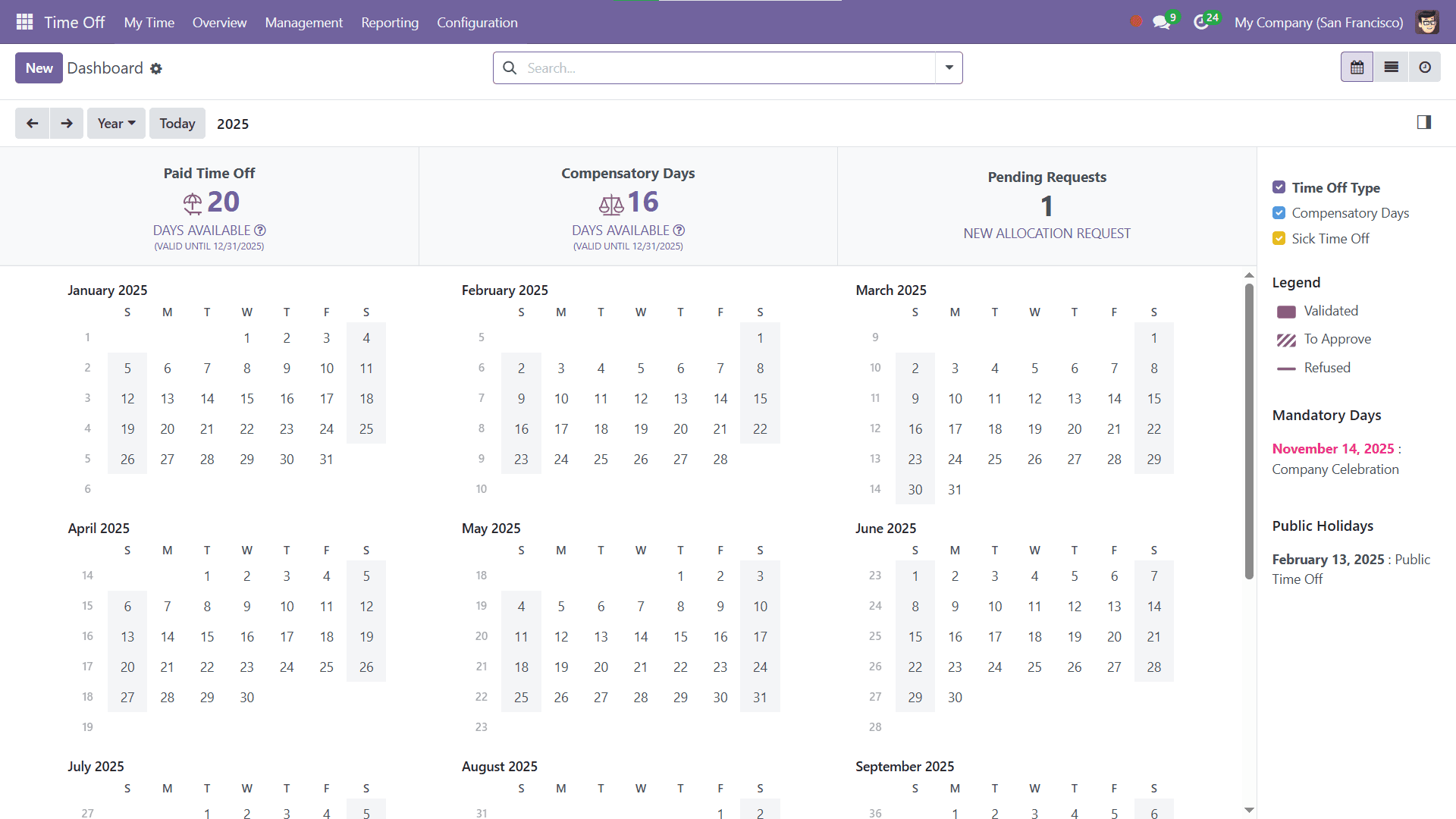
Task: Expand the search filters dropdown arrow
Action: pos(948,67)
